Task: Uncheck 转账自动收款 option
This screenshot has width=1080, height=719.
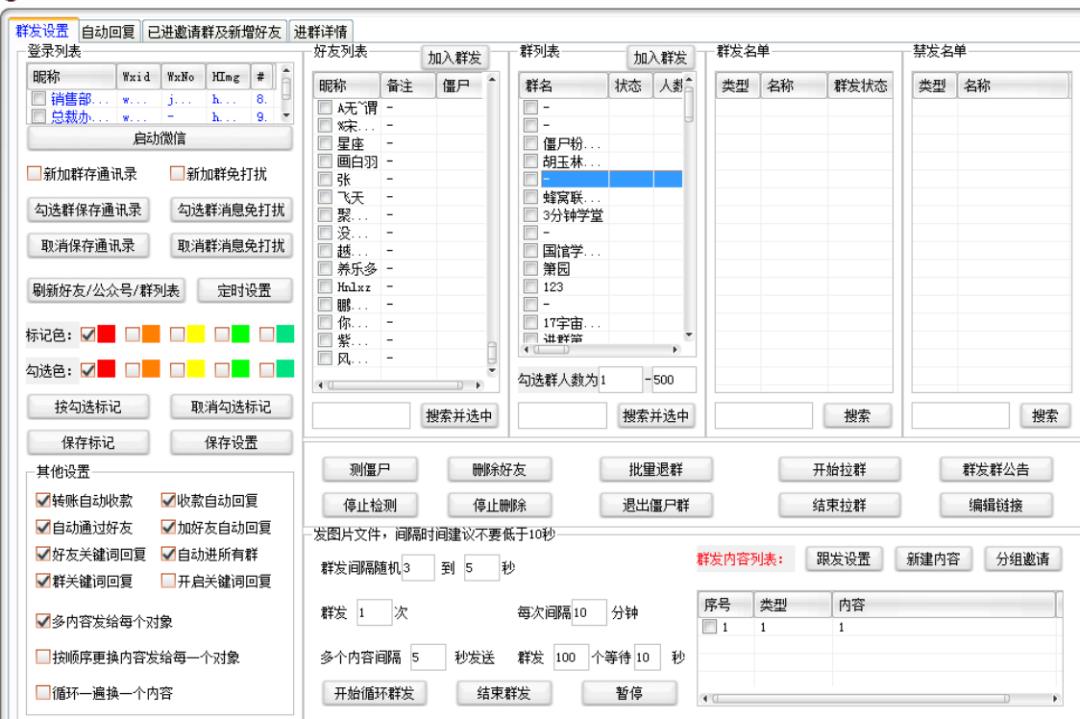Action: pos(42,500)
